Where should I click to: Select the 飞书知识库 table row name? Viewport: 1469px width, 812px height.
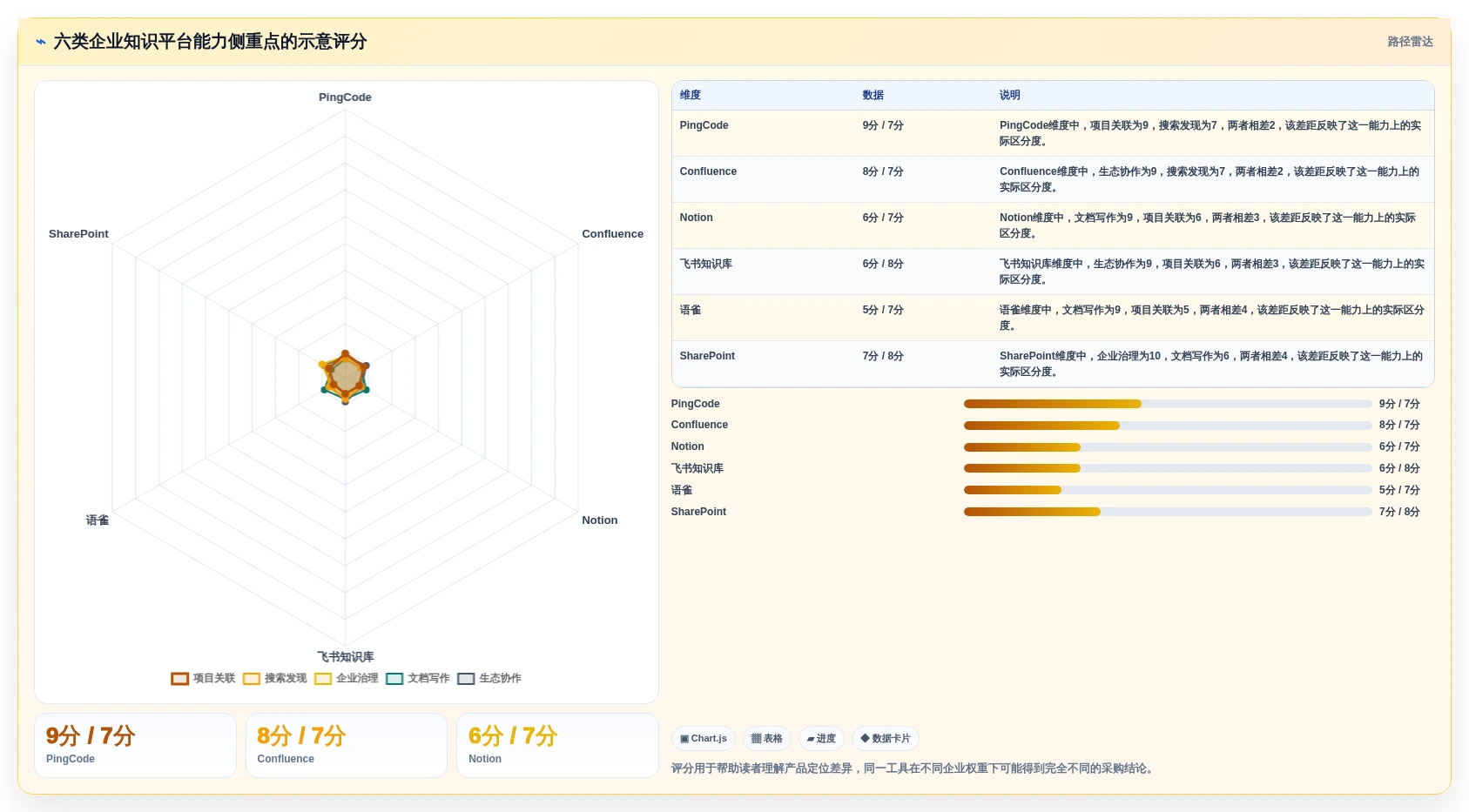[705, 264]
